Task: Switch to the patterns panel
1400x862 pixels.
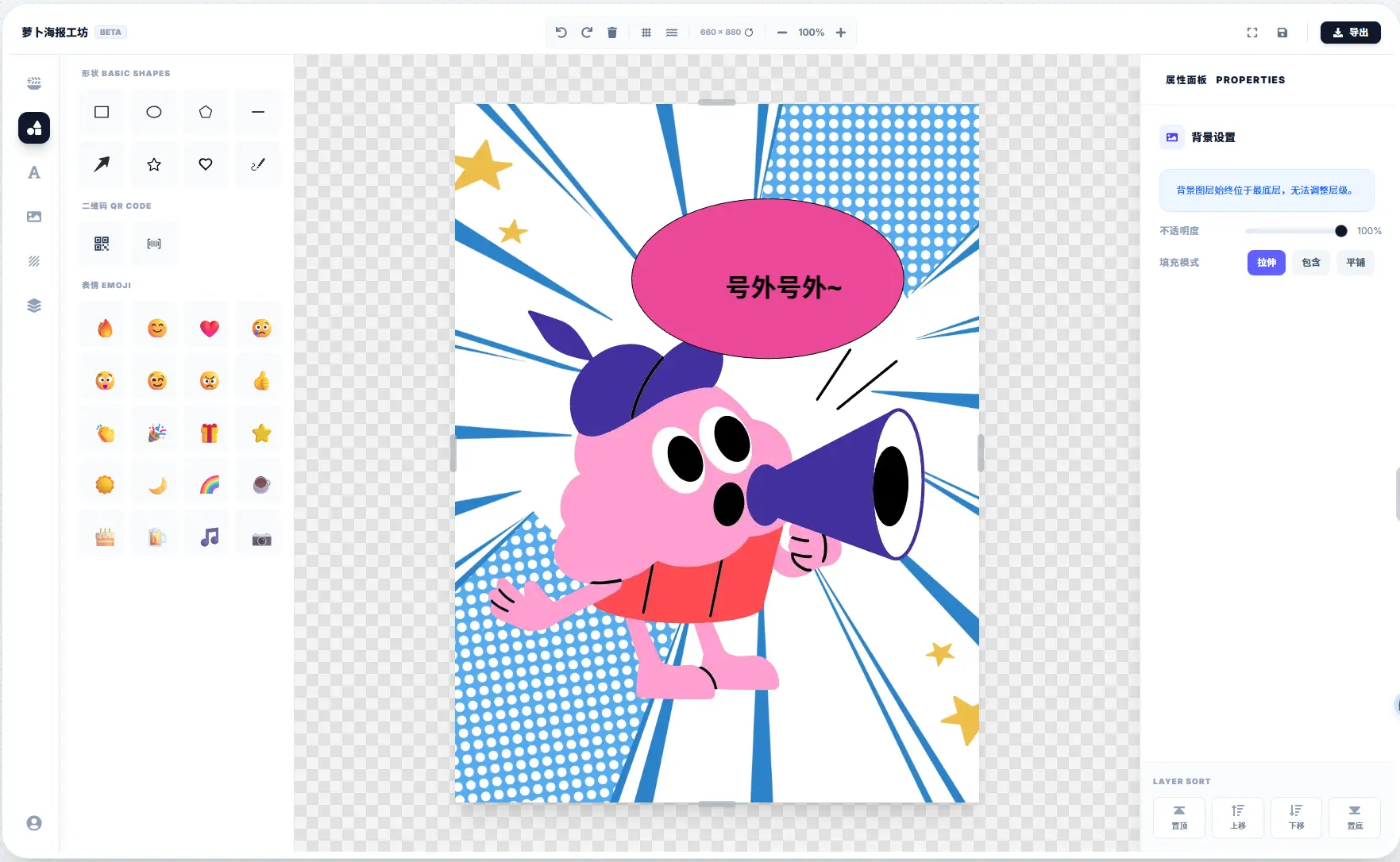Action: 33,261
